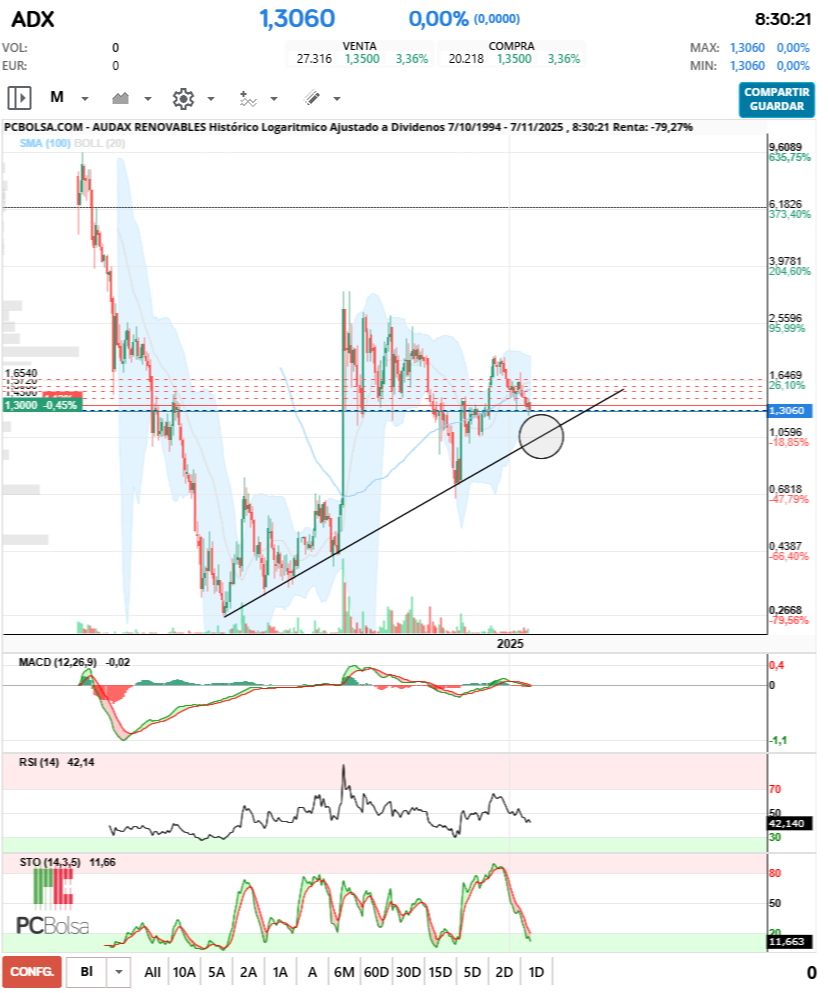830x993 pixels.
Task: Select the 1D time range
Action: tap(536, 972)
